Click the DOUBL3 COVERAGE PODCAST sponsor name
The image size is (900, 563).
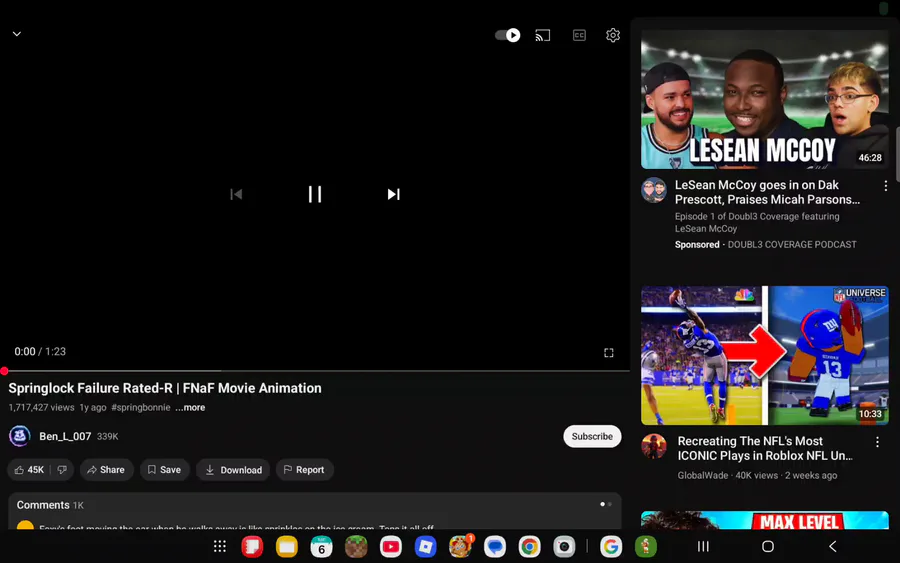pos(792,244)
